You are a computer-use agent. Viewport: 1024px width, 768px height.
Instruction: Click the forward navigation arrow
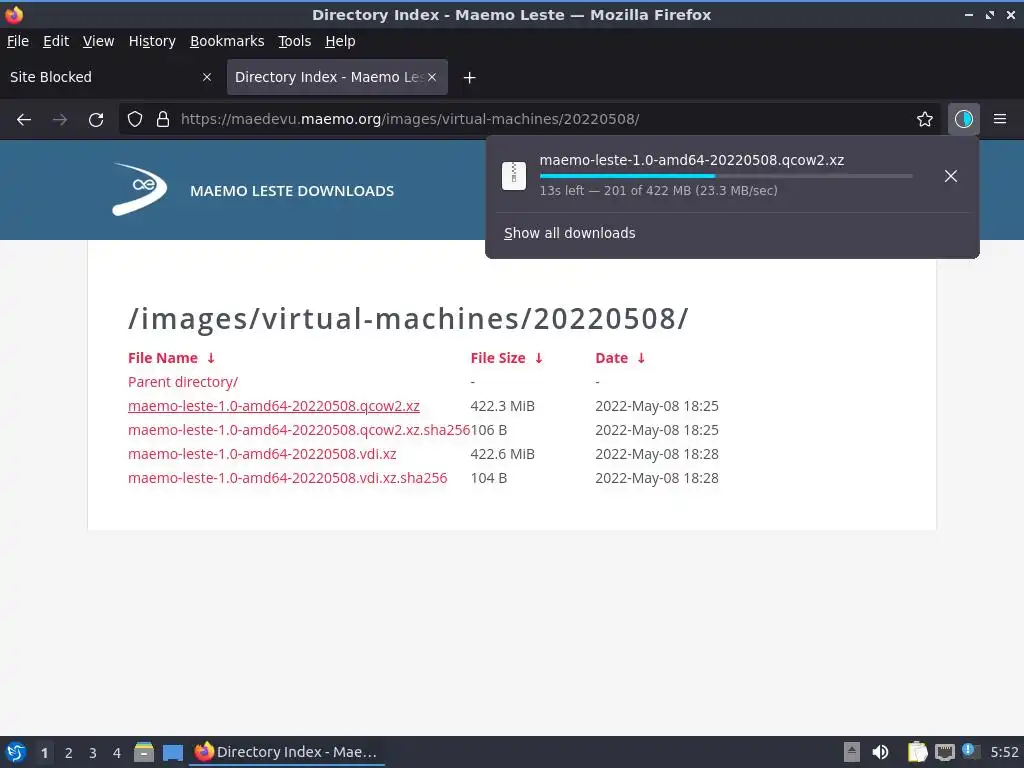click(x=59, y=120)
